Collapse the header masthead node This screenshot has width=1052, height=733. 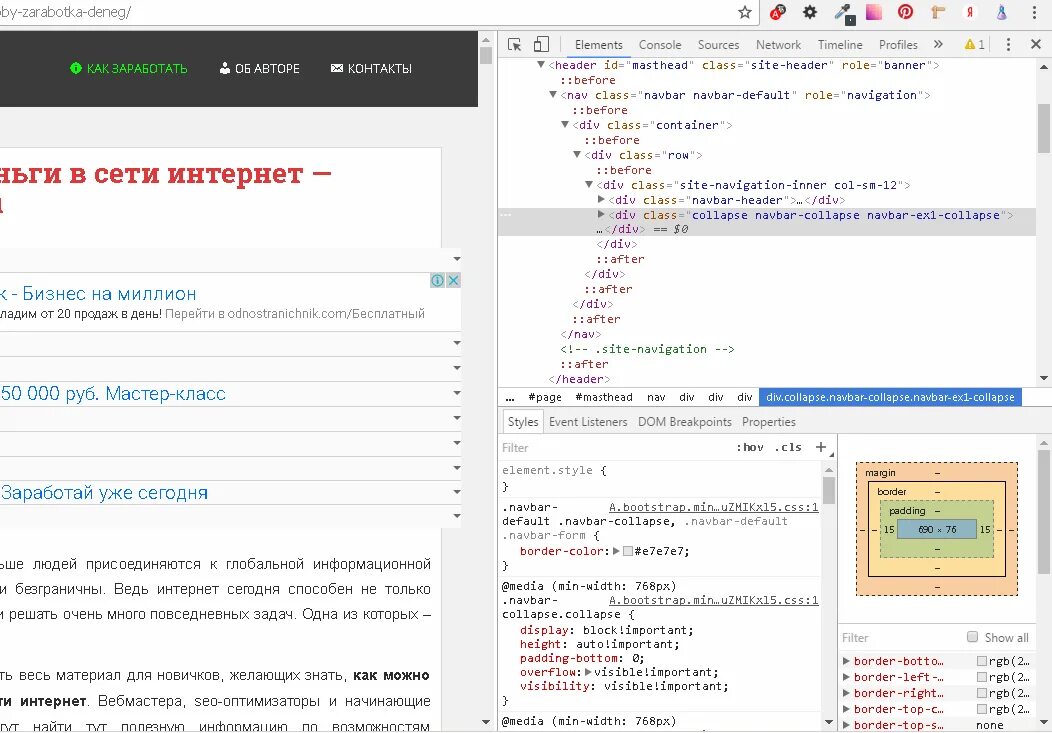tap(541, 65)
